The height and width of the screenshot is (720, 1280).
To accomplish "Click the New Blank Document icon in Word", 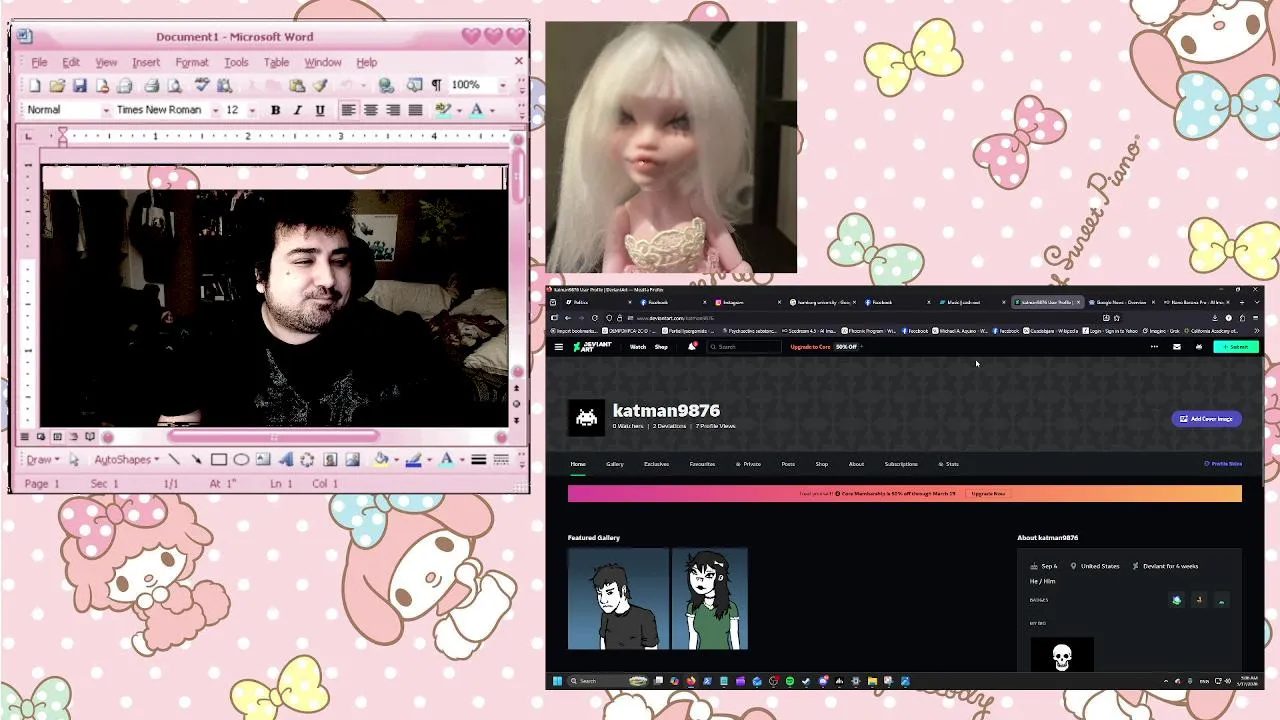I will tap(35, 86).
